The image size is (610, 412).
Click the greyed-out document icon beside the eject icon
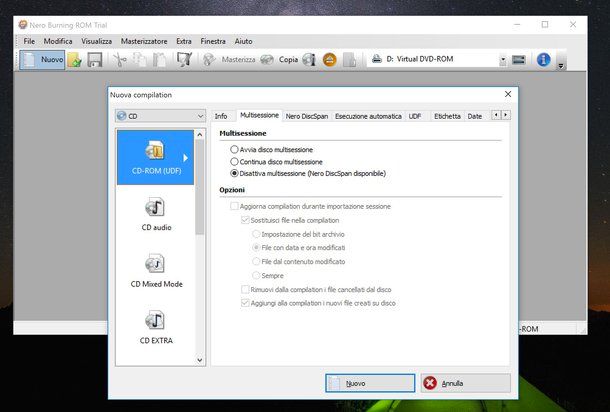(x=350, y=60)
